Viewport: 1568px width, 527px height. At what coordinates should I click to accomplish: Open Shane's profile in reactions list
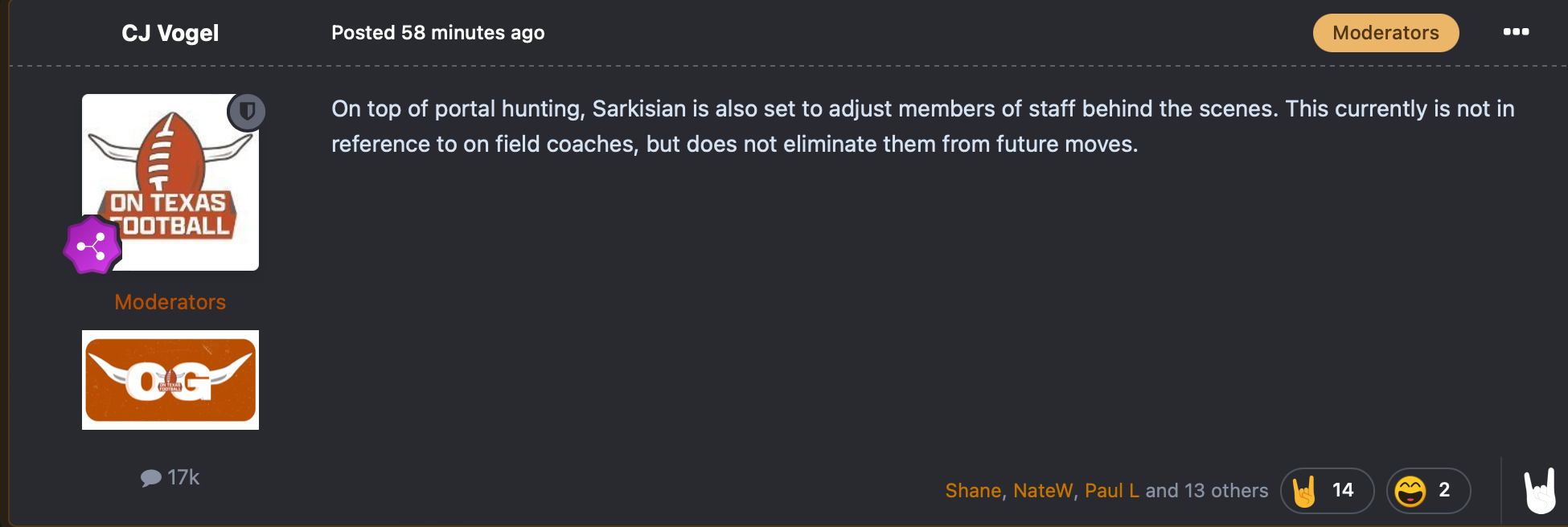coord(973,491)
